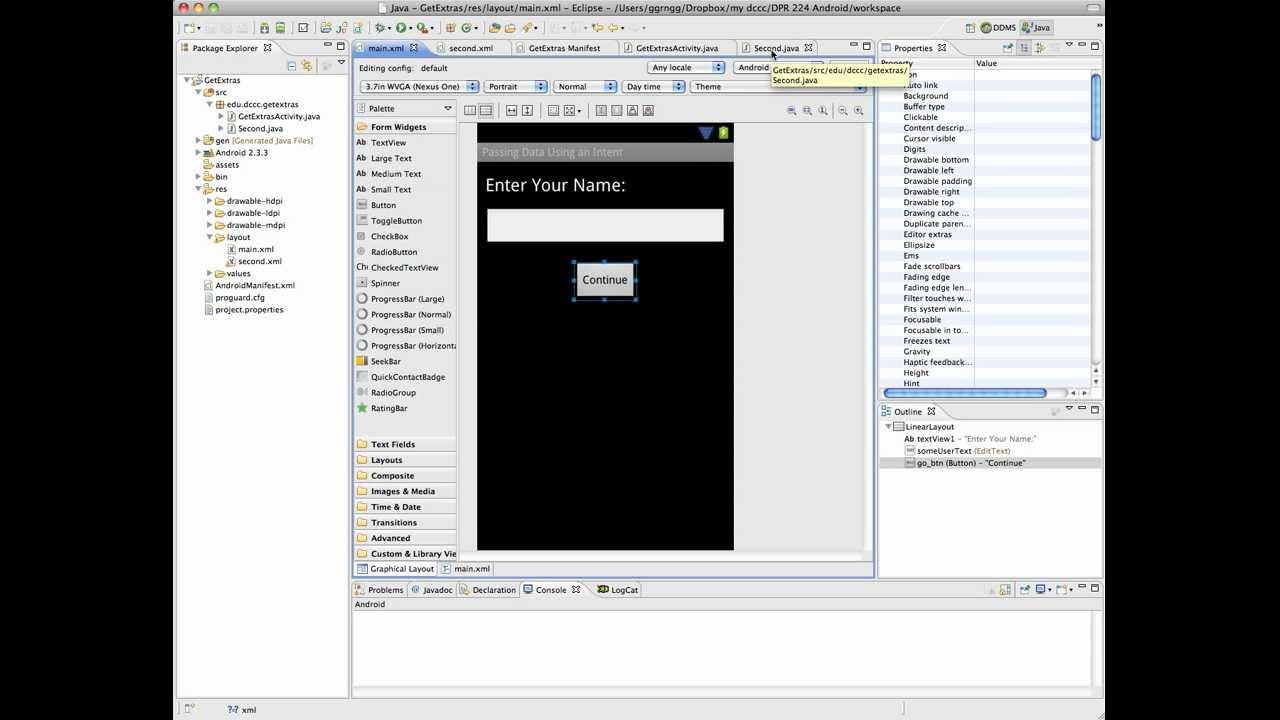Click Show Categories icon in Properties view
1280x720 pixels.
(x=1024, y=48)
